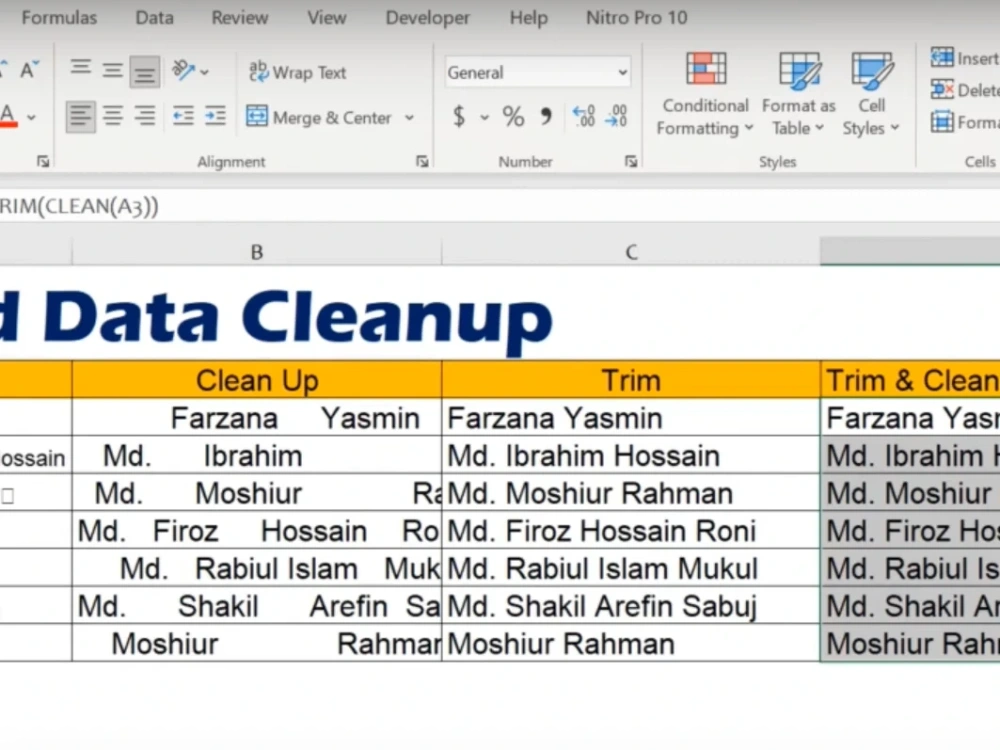Select cell 'Md. Moshiur Rahman' in Trim column
This screenshot has height=750, width=1000.
pos(631,493)
